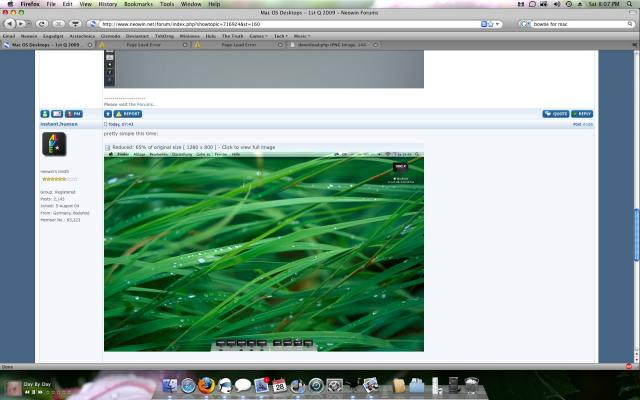Click the vertical scrollbar thumb of the page
This screenshot has height=400, width=640.
[x=636, y=235]
